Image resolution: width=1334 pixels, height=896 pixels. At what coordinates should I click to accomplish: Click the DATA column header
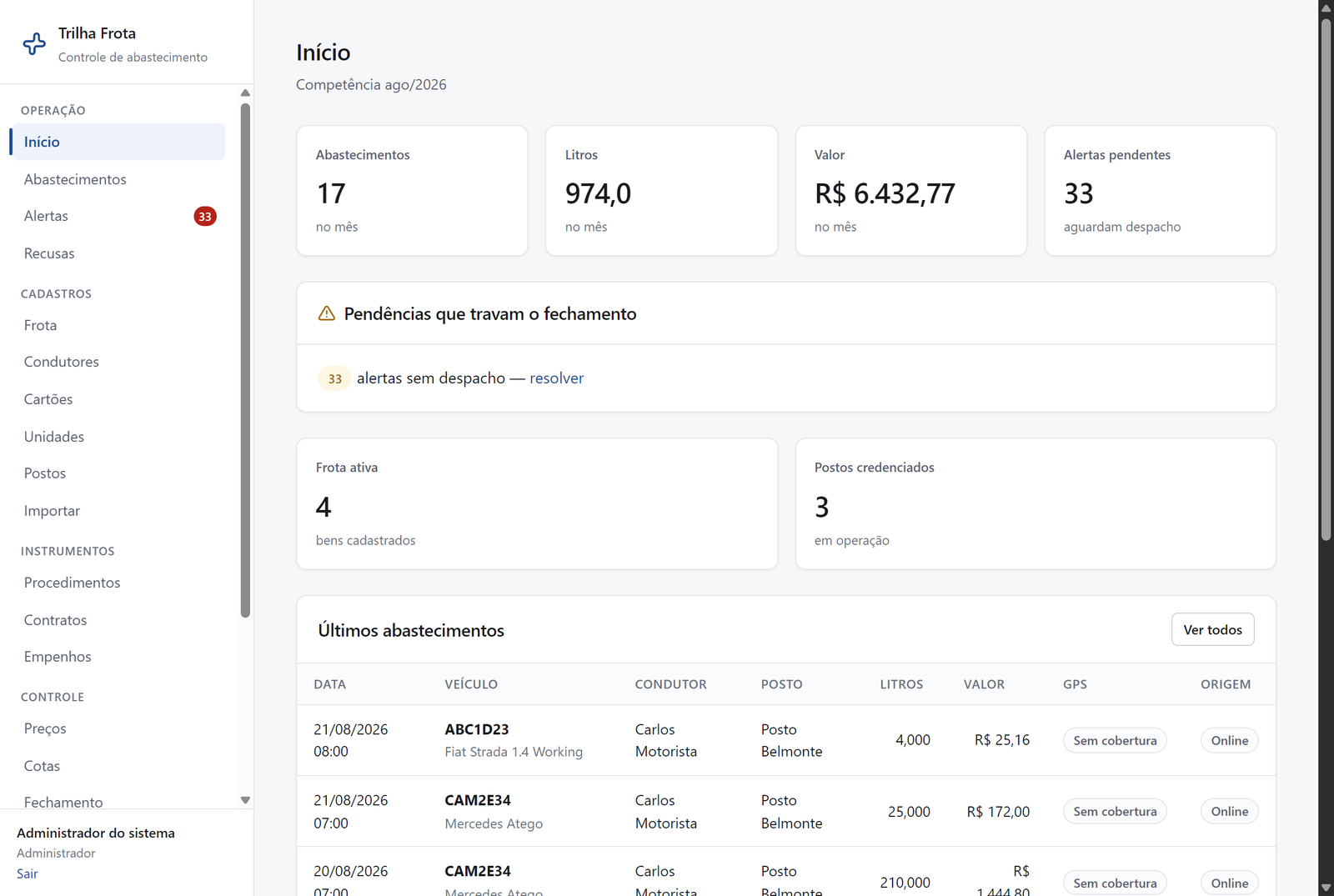point(329,684)
